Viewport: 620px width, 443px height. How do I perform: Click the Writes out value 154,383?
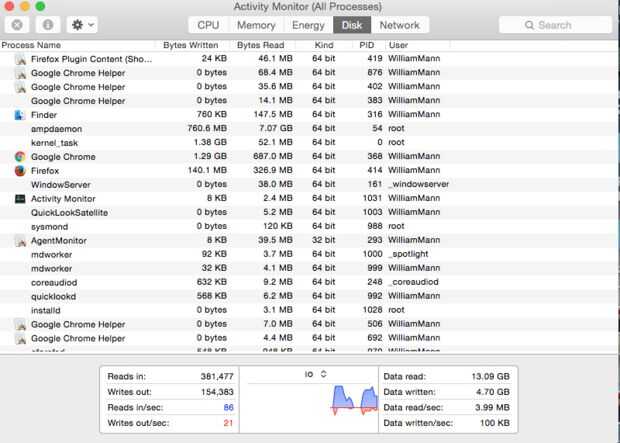[217, 392]
